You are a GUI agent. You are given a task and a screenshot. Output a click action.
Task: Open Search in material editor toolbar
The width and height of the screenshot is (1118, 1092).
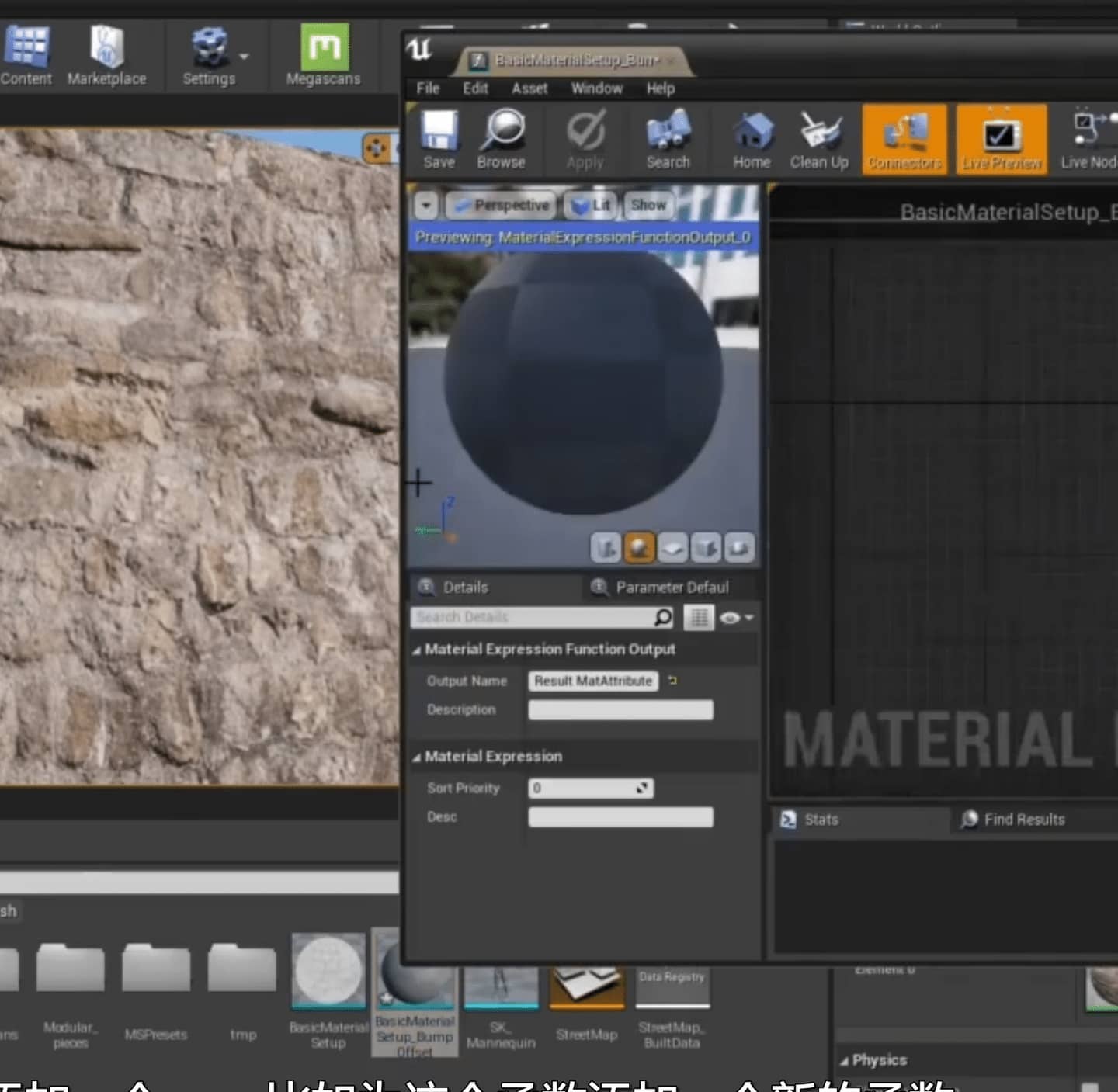pyautogui.click(x=668, y=140)
